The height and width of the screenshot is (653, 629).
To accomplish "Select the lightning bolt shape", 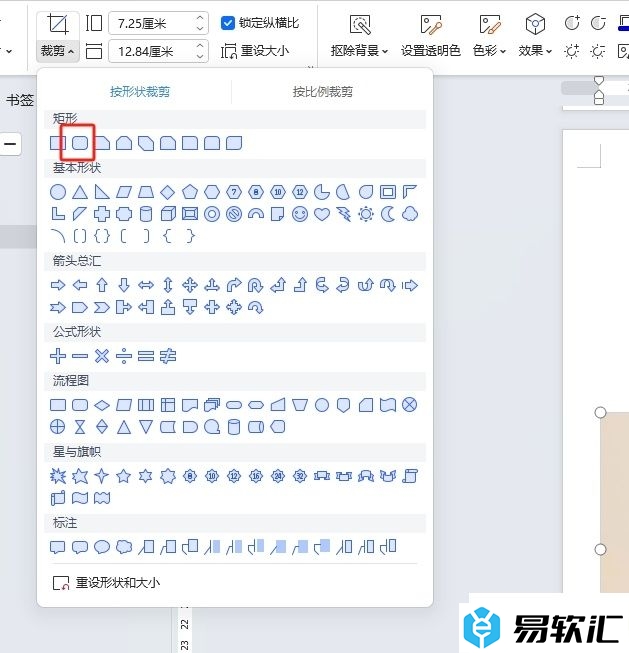I will coord(344,214).
